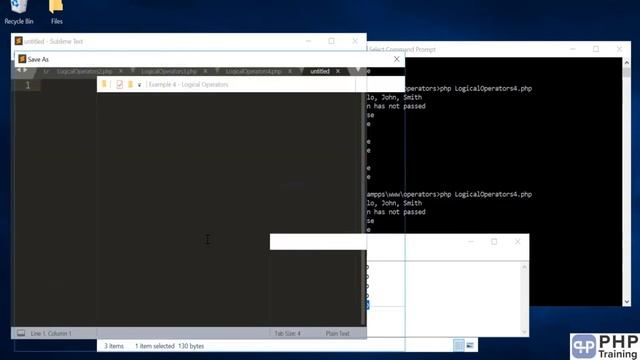Close the untitled tab
640x360 pixels.
tap(338, 71)
